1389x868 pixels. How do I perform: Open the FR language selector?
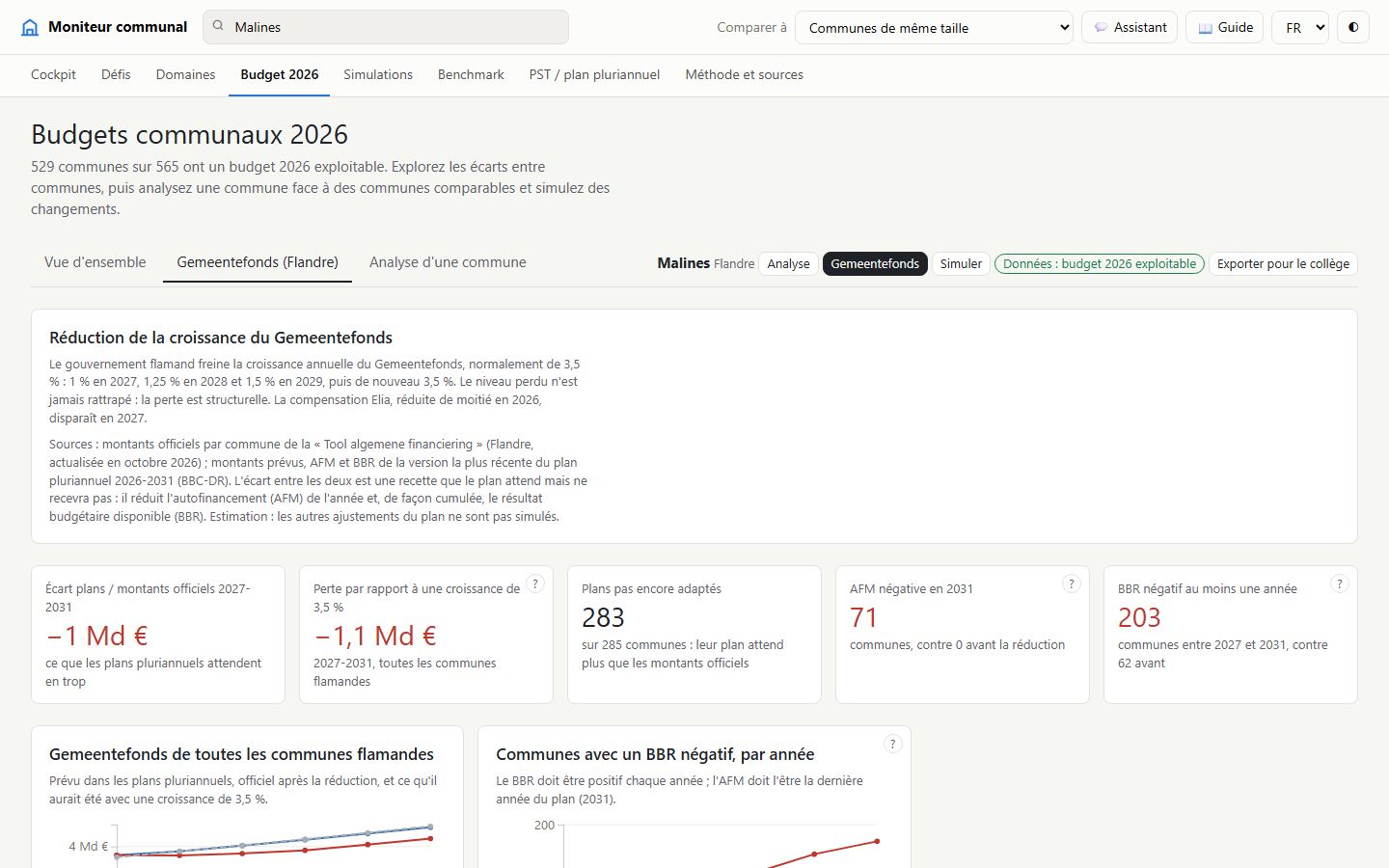[x=1300, y=27]
